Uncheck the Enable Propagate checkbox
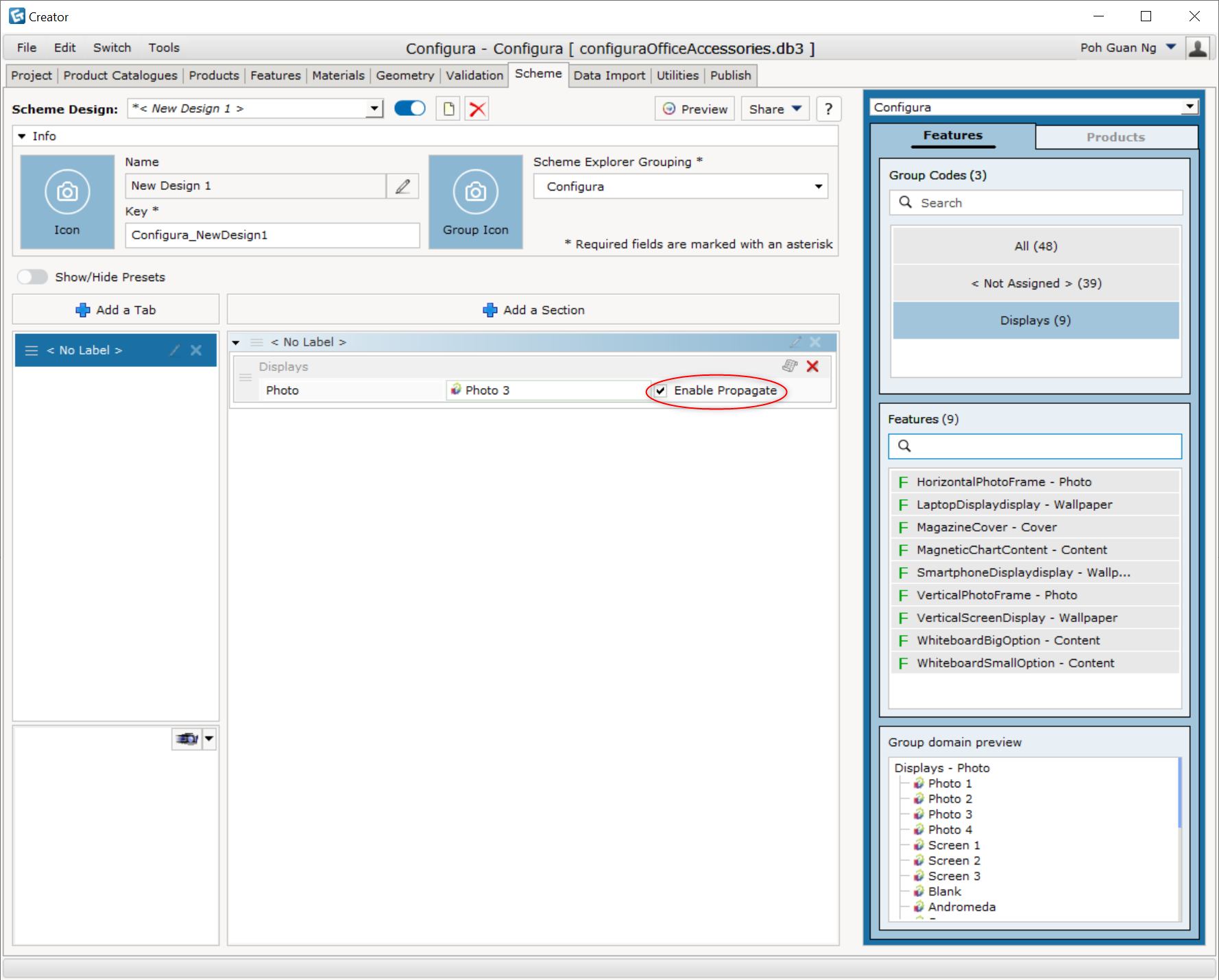 tap(660, 391)
